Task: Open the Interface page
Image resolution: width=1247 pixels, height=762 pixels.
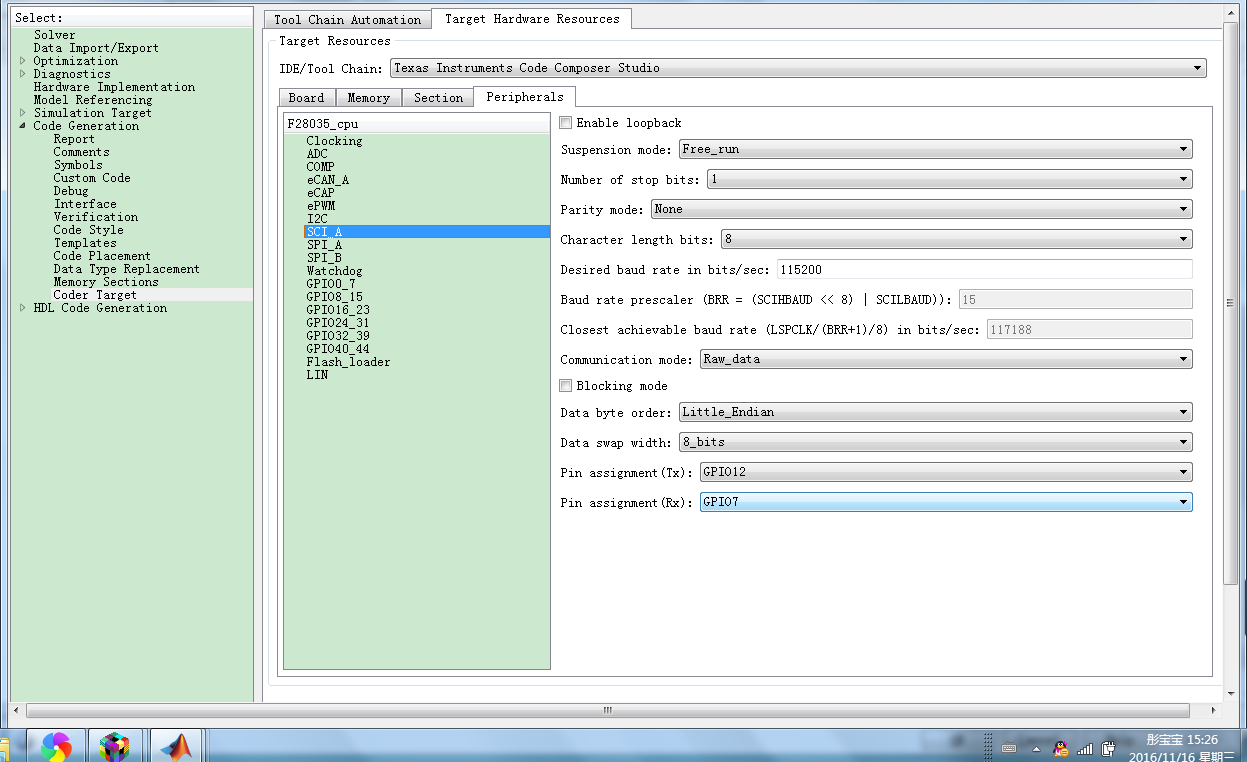Action: coord(85,204)
